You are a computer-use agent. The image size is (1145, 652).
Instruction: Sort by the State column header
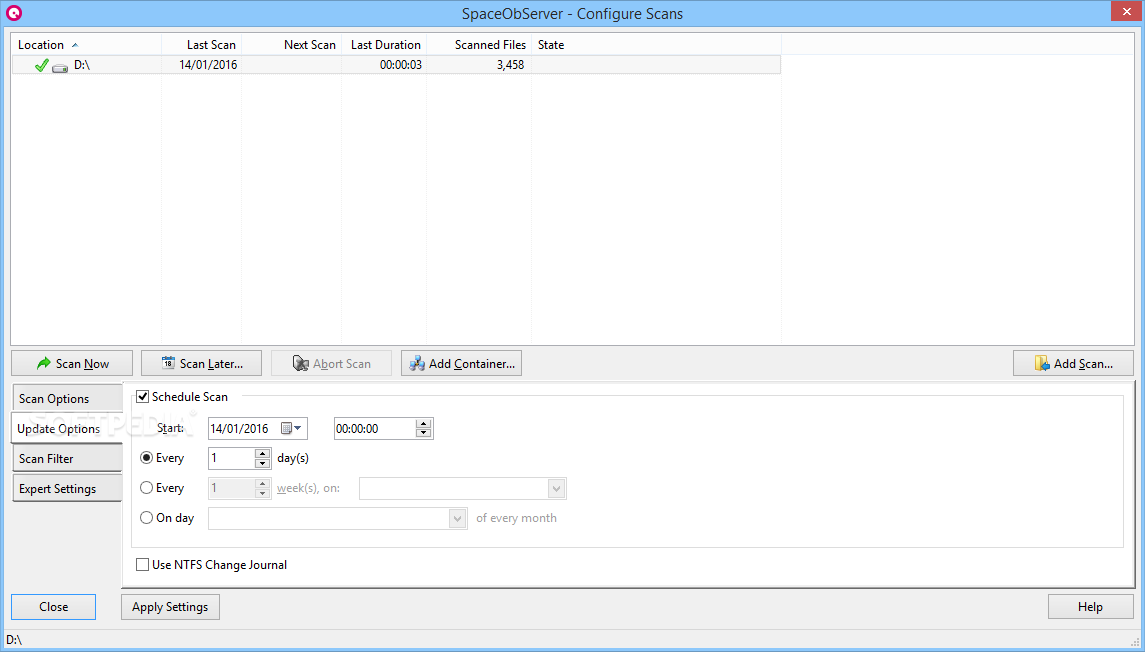(656, 45)
